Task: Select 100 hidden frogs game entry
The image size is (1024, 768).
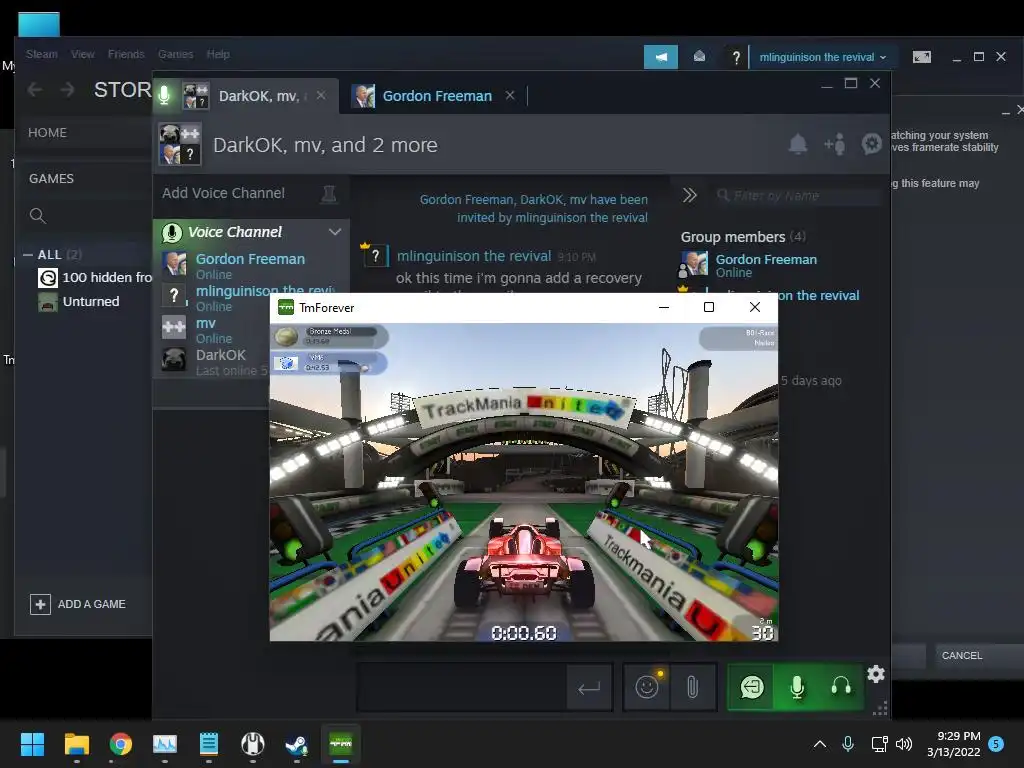Action: [95, 278]
